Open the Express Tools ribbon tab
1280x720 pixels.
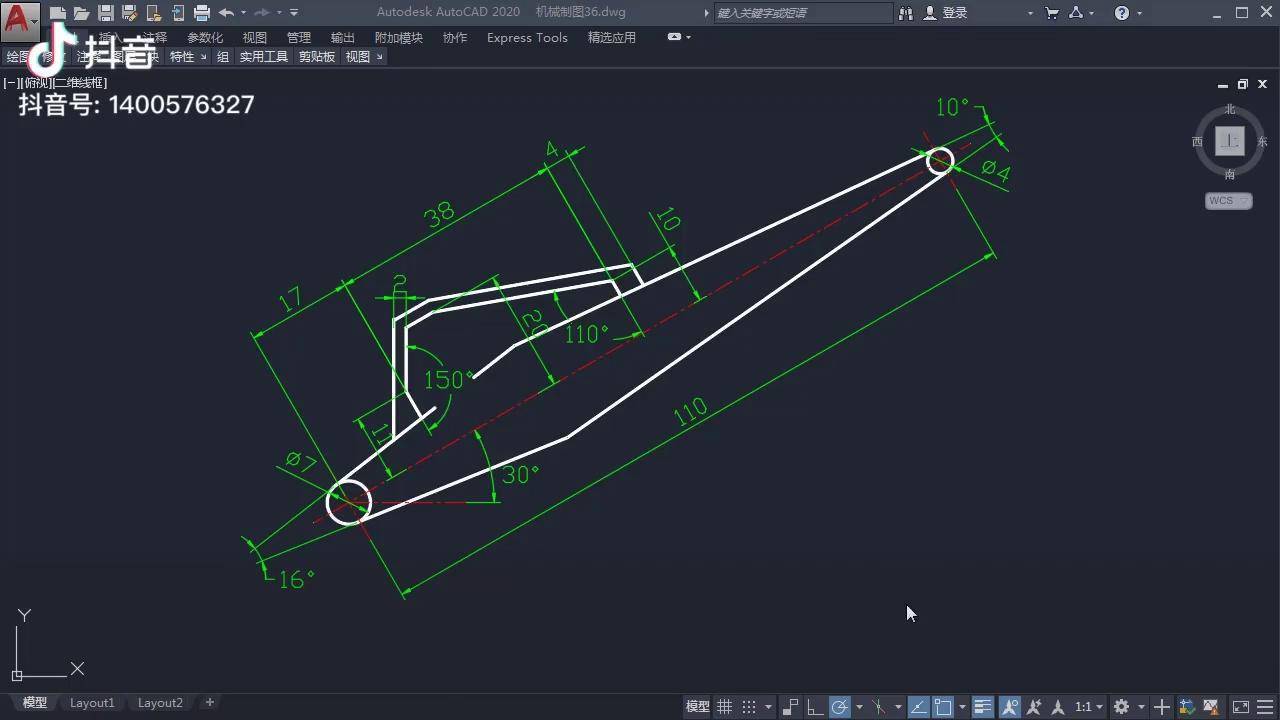click(x=526, y=37)
